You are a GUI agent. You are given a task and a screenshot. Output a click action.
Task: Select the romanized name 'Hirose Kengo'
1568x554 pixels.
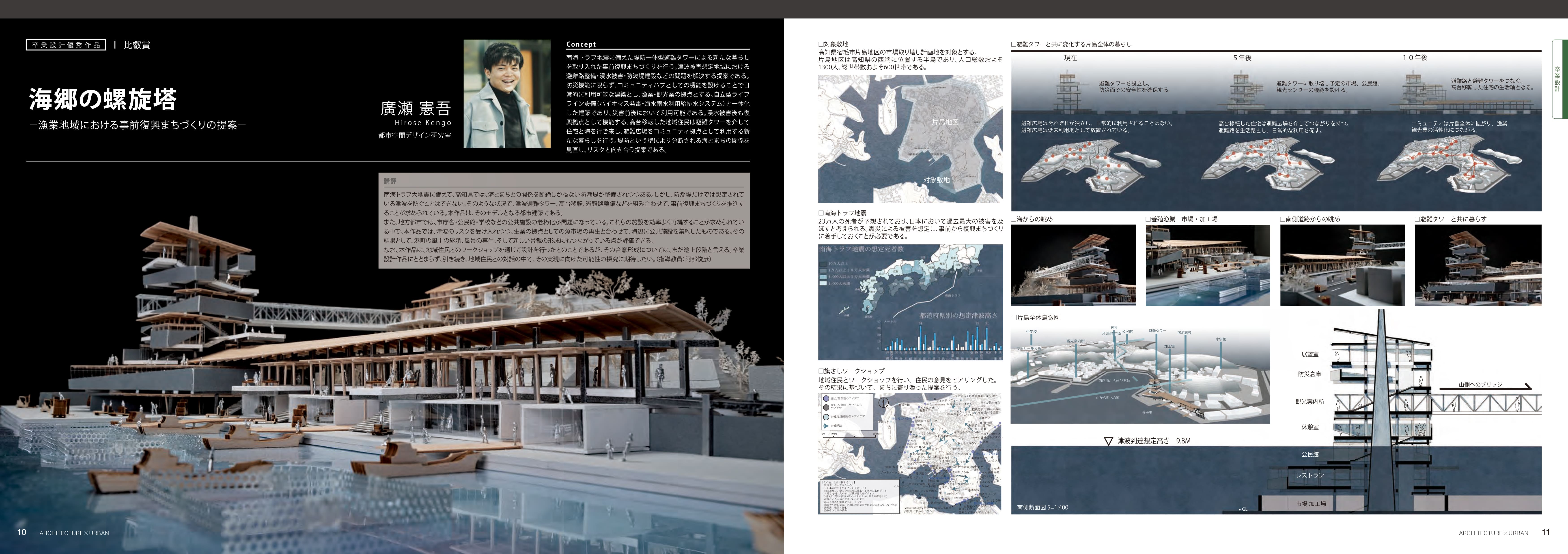423,123
